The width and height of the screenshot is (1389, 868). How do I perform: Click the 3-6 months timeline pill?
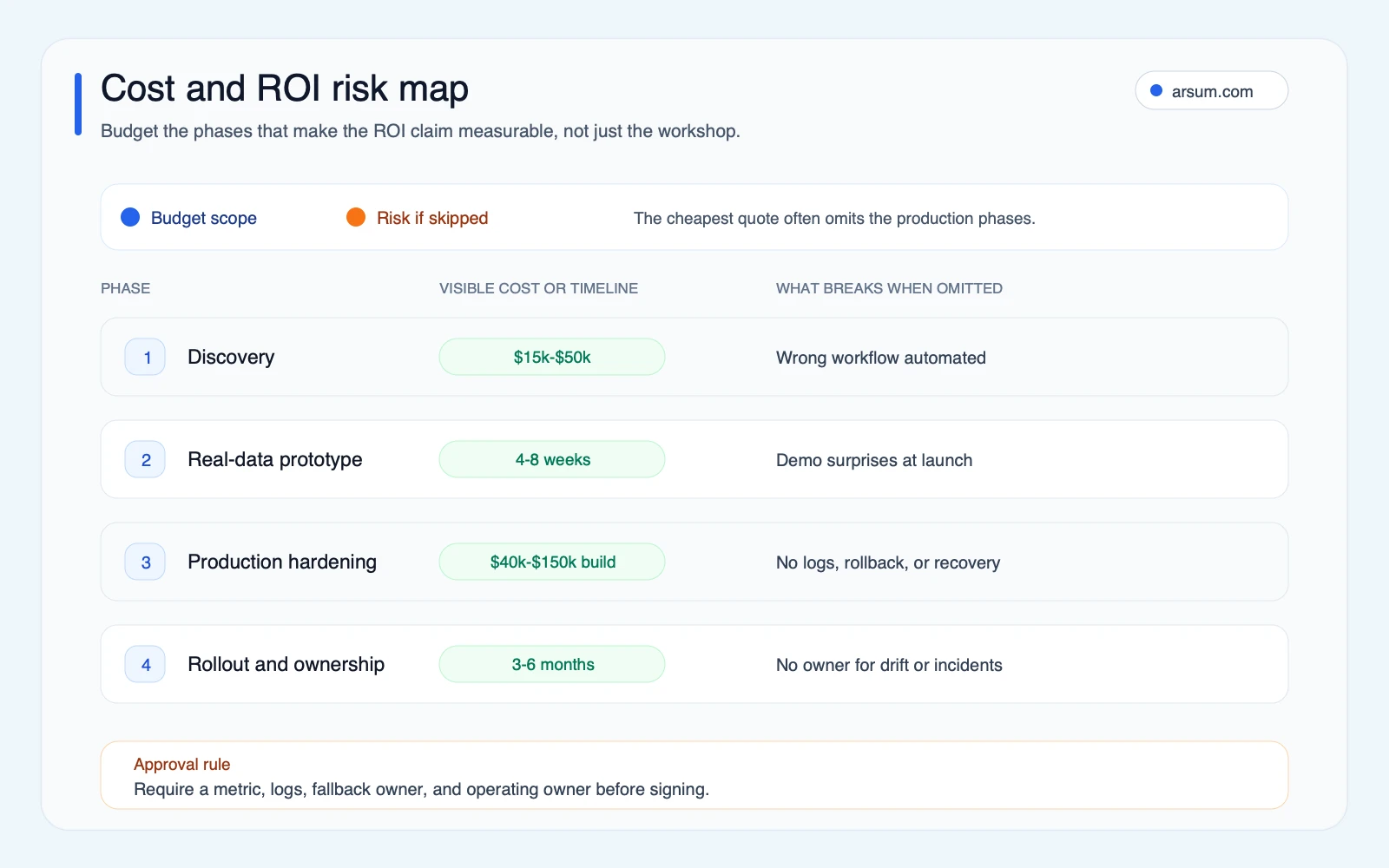pyautogui.click(x=552, y=664)
